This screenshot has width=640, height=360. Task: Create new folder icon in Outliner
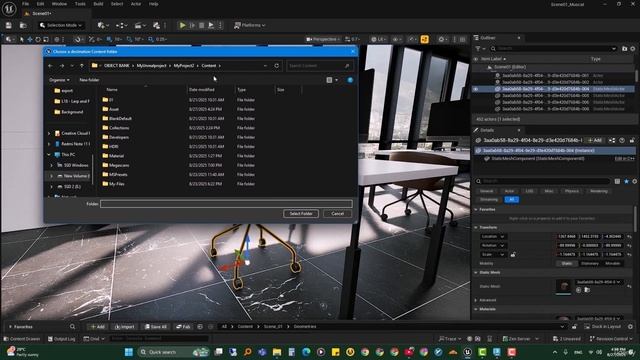pos(624,49)
